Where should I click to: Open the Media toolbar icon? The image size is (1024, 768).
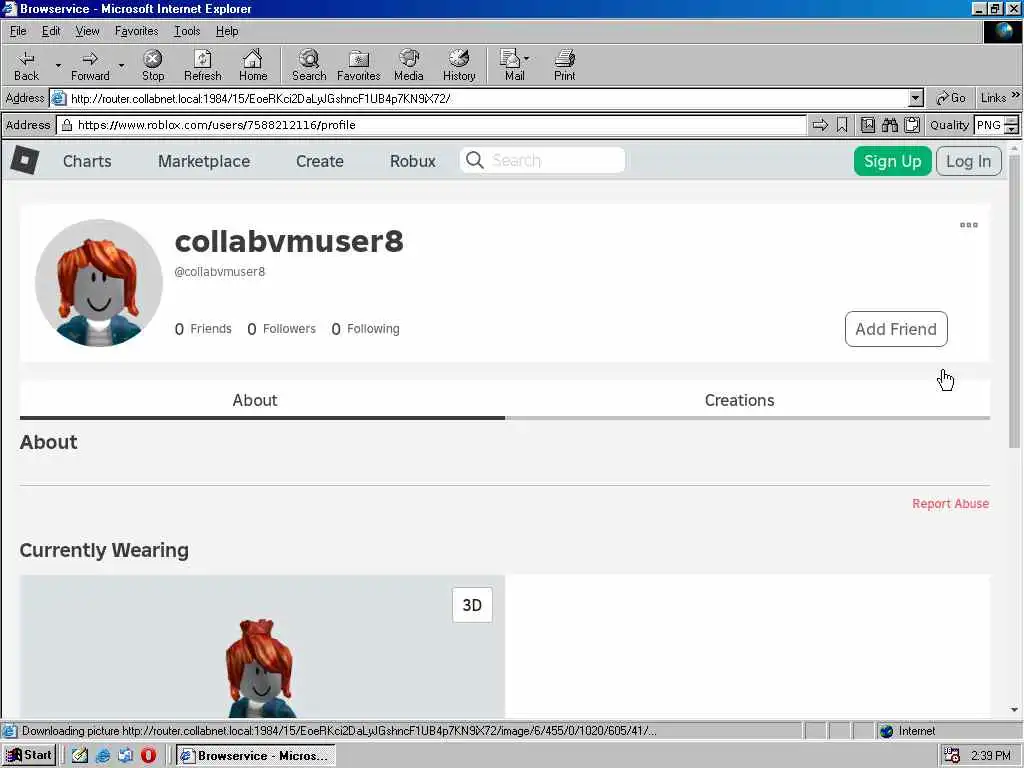click(409, 65)
